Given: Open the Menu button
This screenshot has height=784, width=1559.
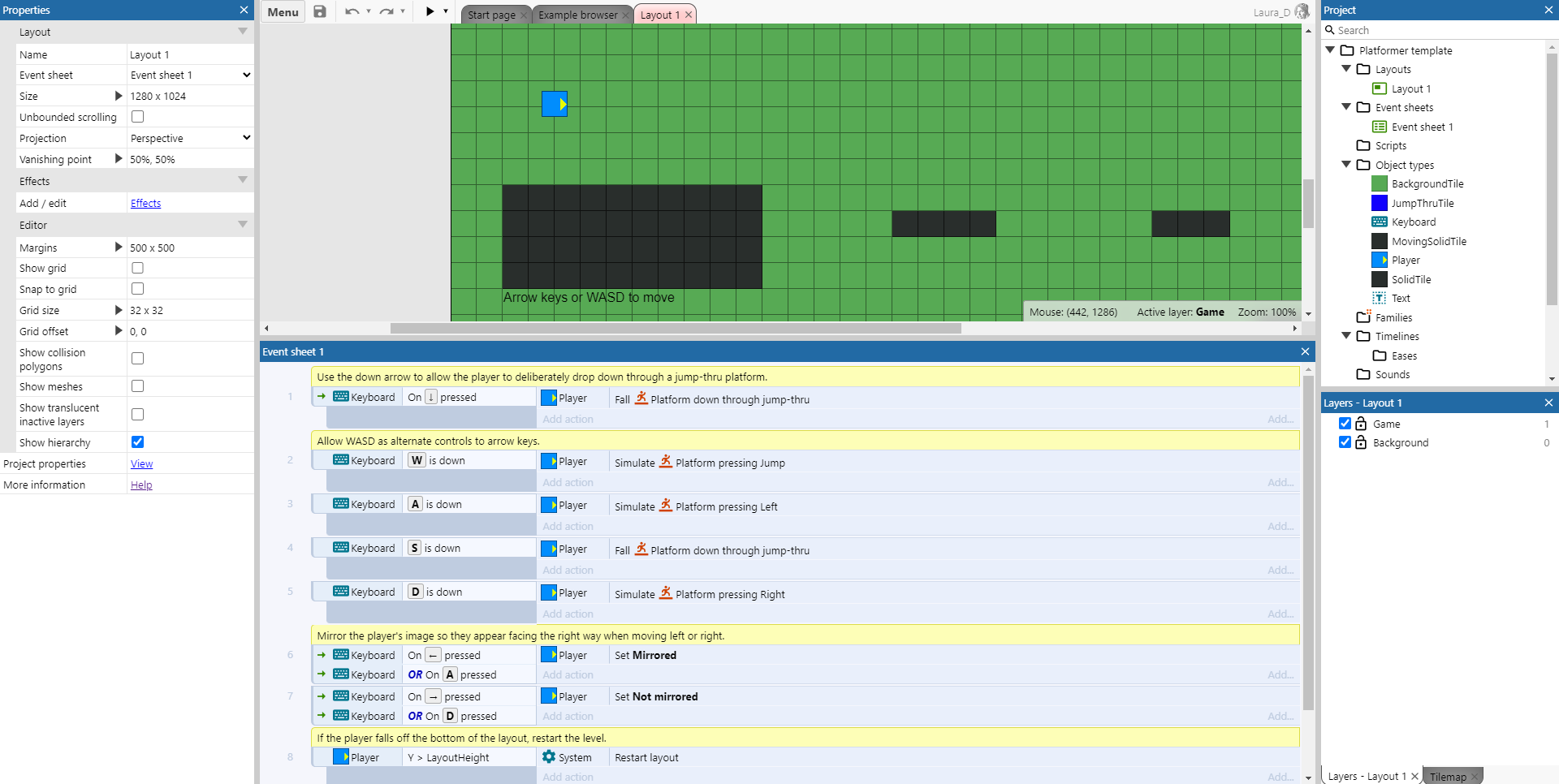Looking at the screenshot, I should (x=283, y=12).
